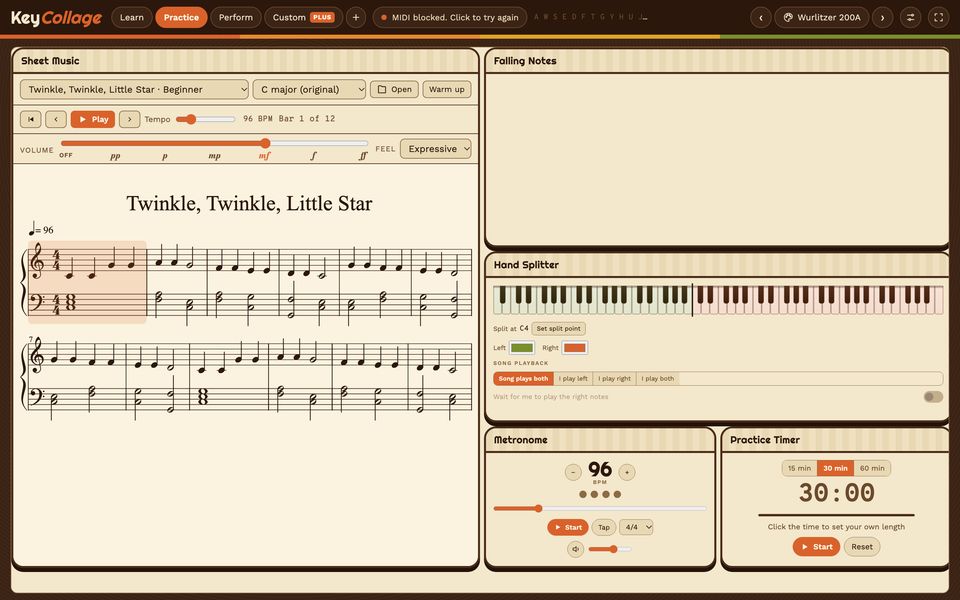Mute the metronome speaker icon
960x600 pixels.
coord(576,549)
